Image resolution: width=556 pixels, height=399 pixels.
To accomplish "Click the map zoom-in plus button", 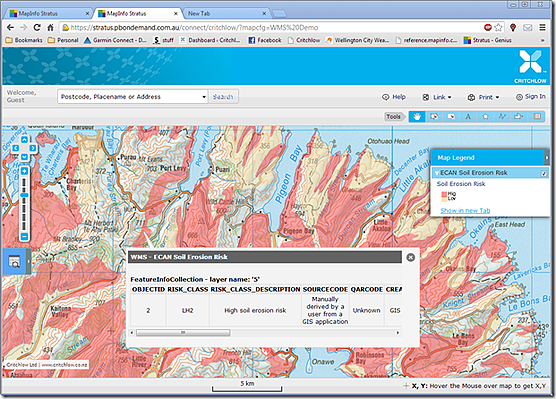I will [x=24, y=171].
